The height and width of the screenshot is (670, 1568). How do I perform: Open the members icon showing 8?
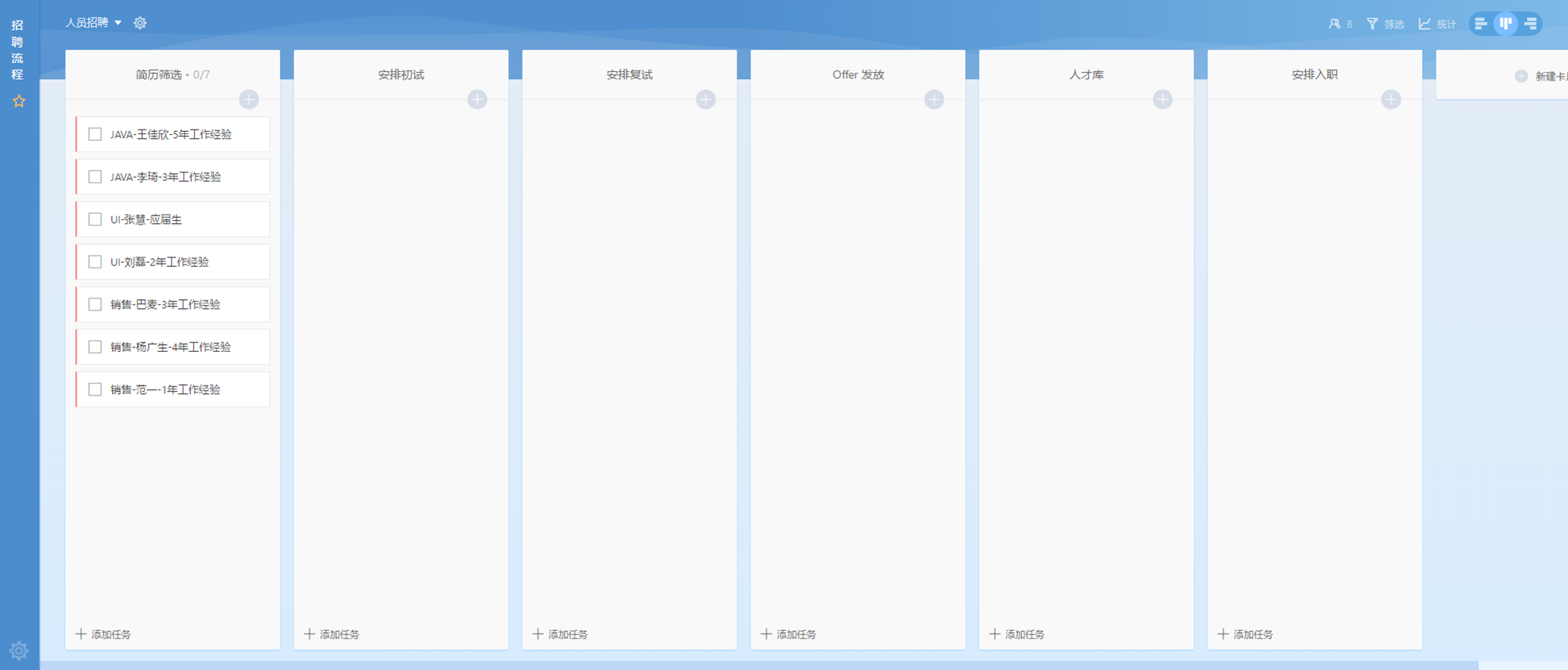pos(1340,24)
